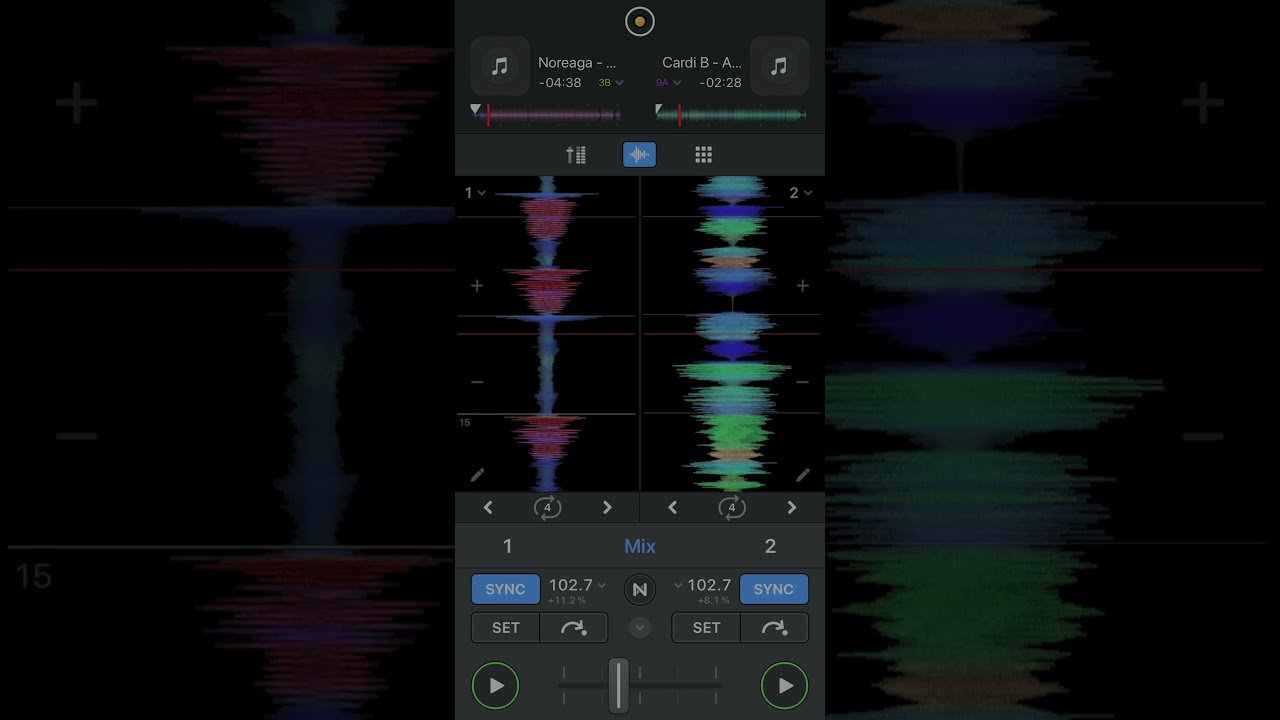Expand the deck 1 selector above the waveform
This screenshot has width=1280, height=720.
coord(475,193)
